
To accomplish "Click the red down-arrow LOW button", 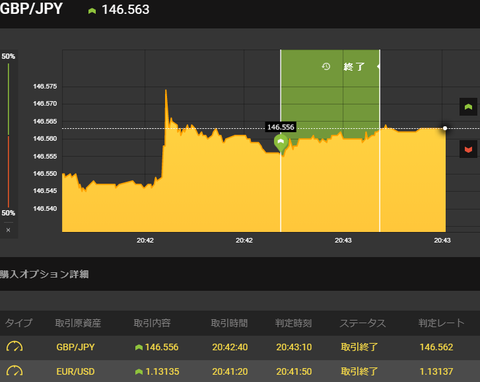I will click(468, 149).
